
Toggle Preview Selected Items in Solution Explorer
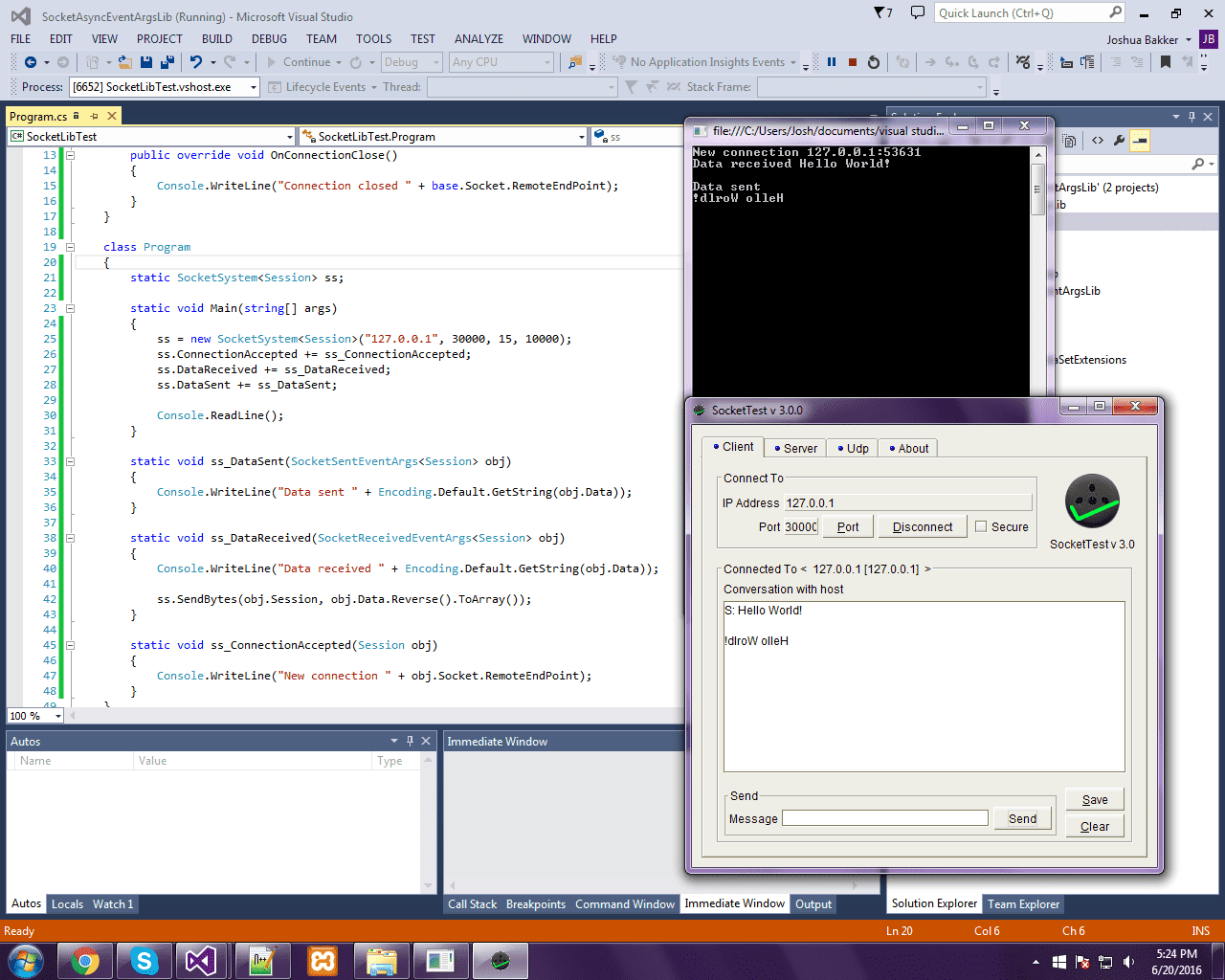click(x=1140, y=141)
